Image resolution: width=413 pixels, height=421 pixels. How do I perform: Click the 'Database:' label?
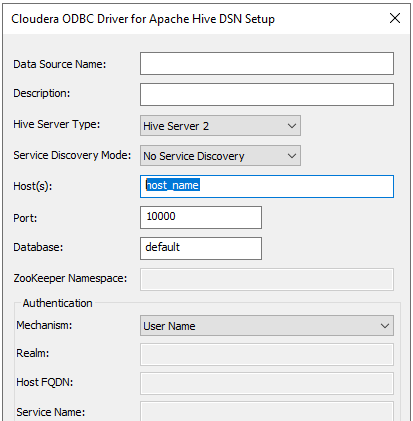pos(38,247)
